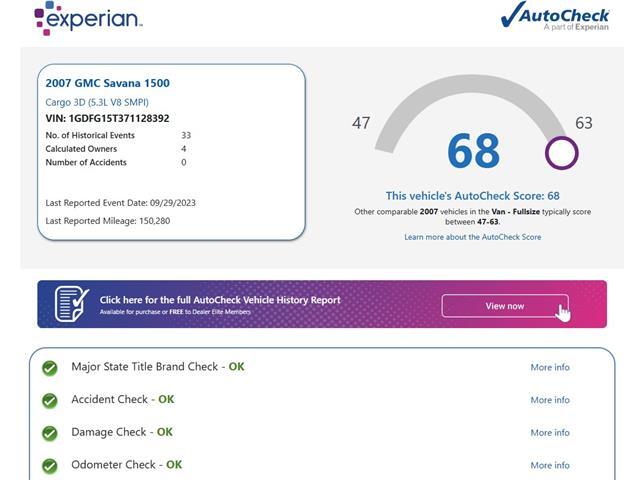
Task: Click Major State Title Brand Check - OK text
Action: (x=158, y=367)
